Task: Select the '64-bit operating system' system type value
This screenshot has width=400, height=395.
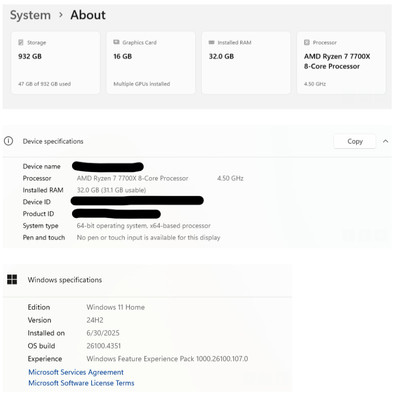Action: tap(144, 226)
